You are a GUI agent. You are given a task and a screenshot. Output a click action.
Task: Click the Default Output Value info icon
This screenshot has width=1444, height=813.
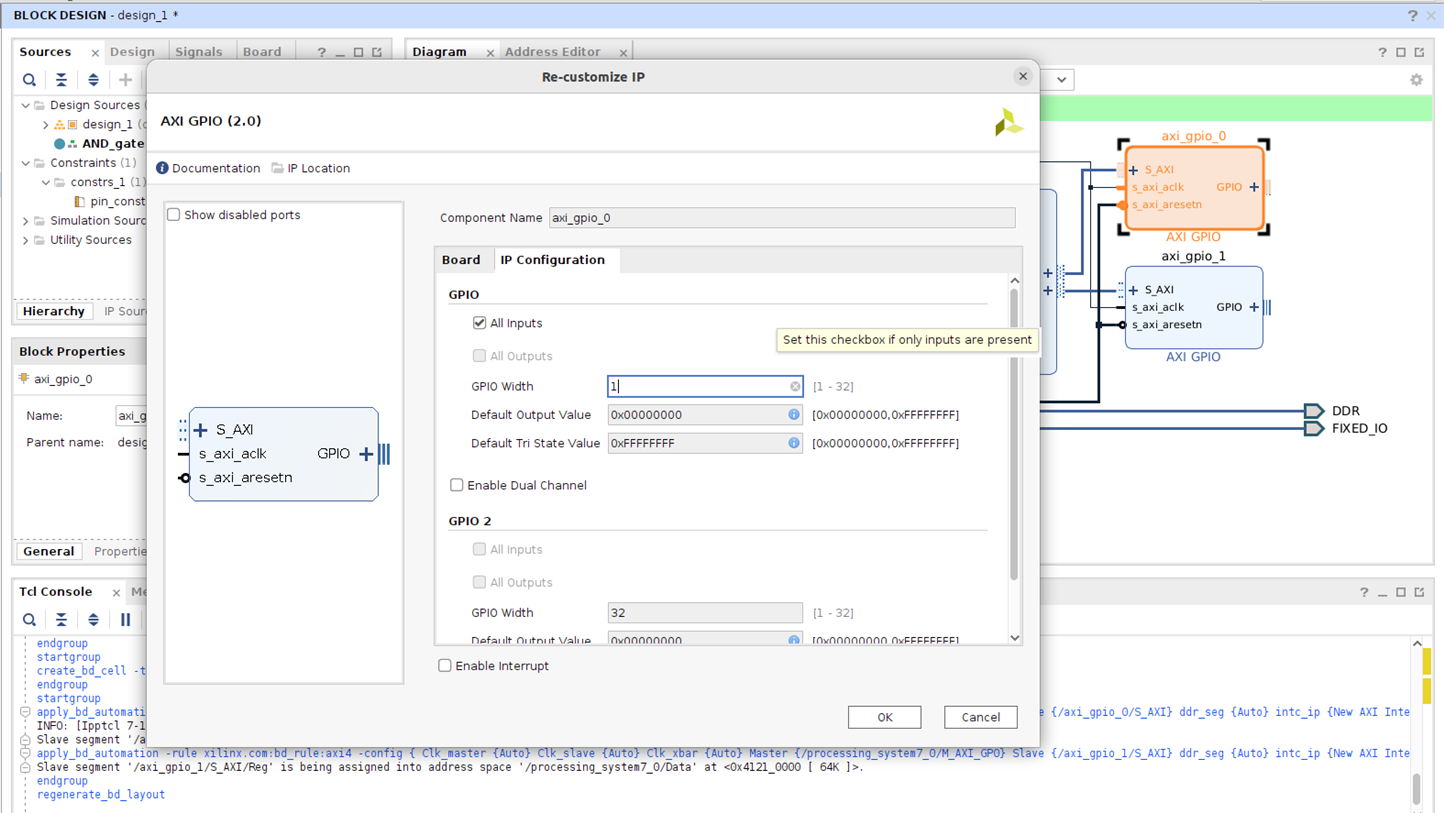pos(794,414)
